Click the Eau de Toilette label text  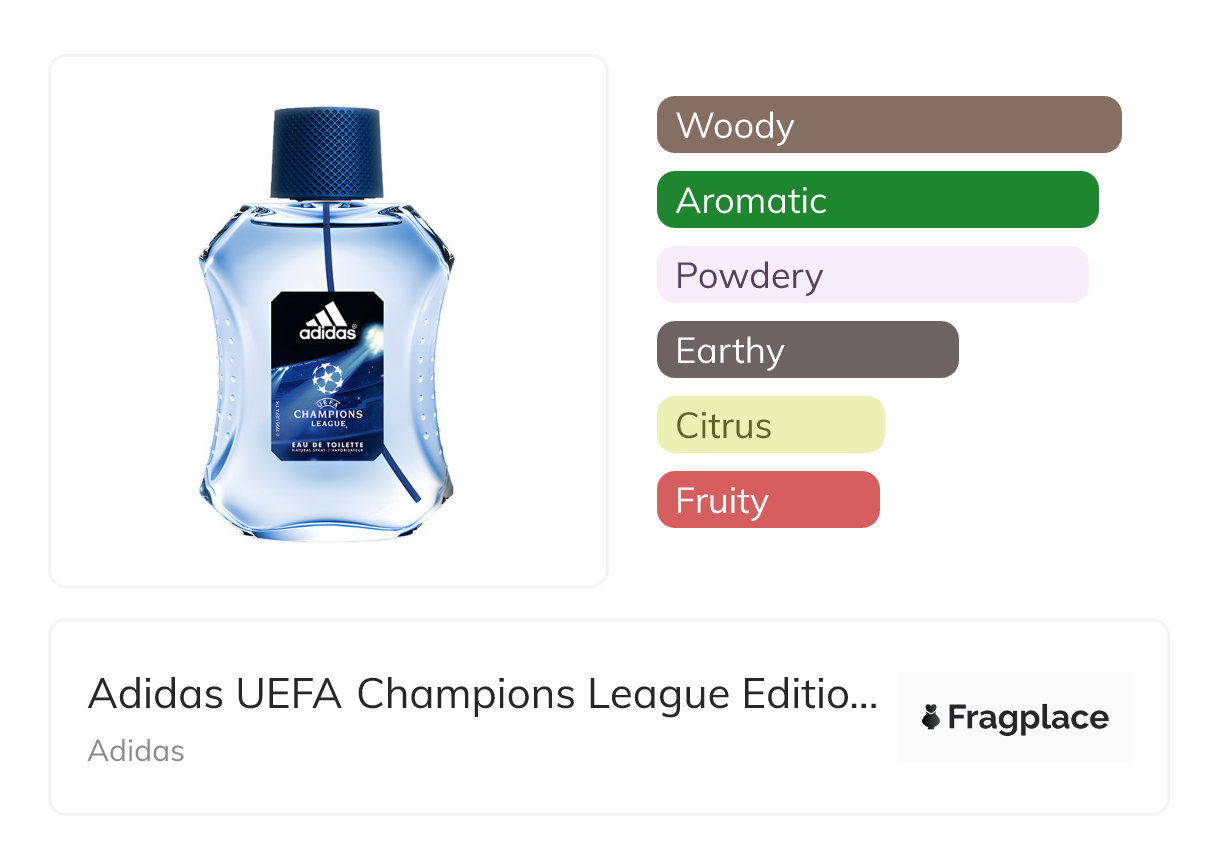pos(327,443)
